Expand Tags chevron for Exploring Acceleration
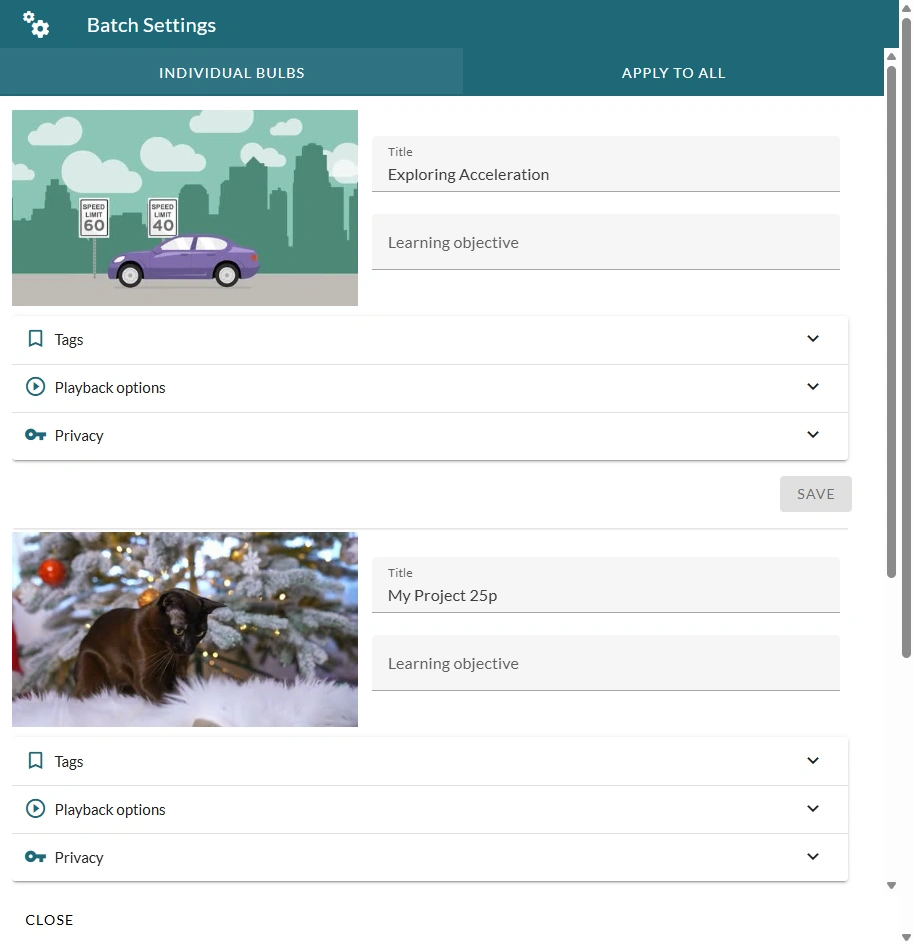This screenshot has height=944, width=913. 813,339
